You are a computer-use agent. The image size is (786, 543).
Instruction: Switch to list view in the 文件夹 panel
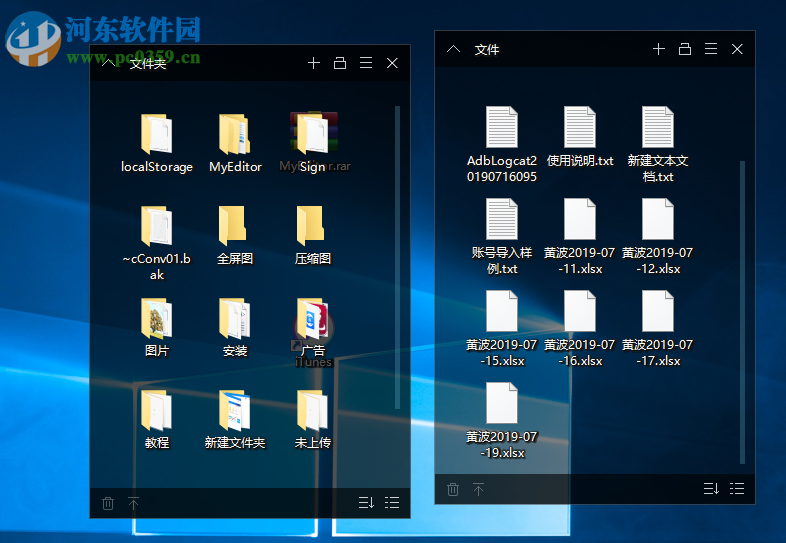pos(392,502)
